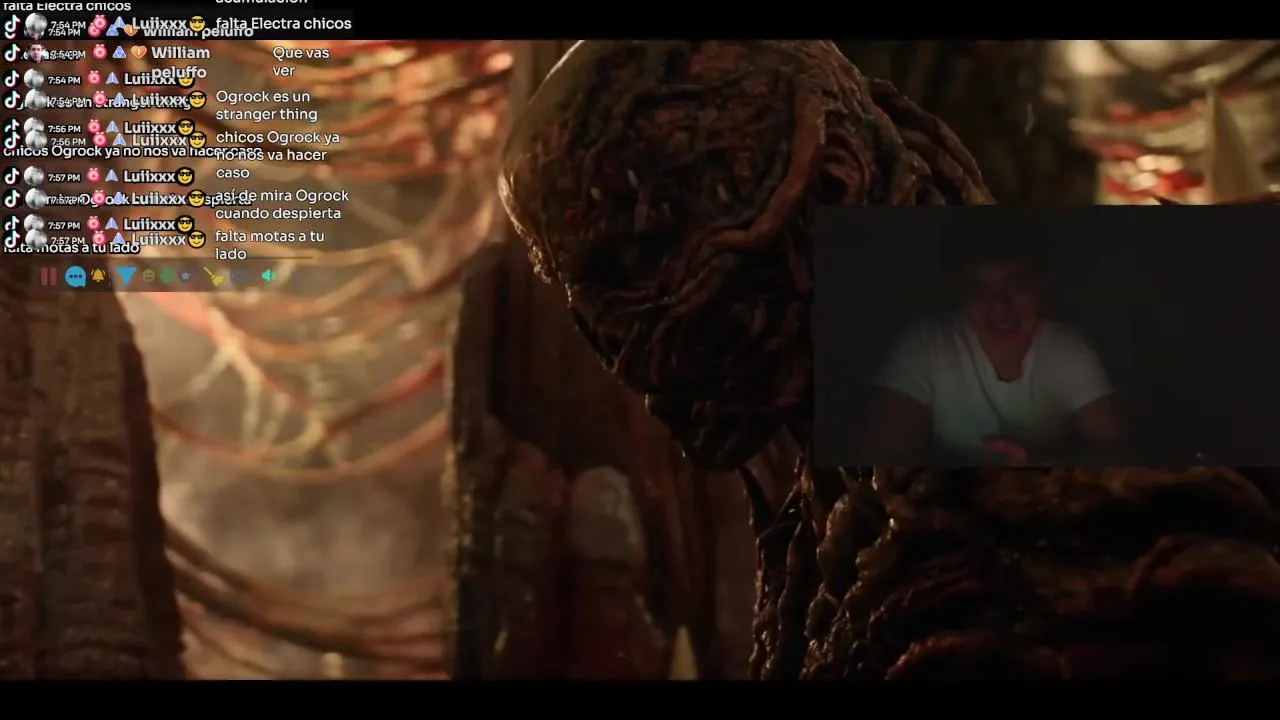
Task: Click the green circle icon in chat toolbar
Action: click(x=167, y=276)
